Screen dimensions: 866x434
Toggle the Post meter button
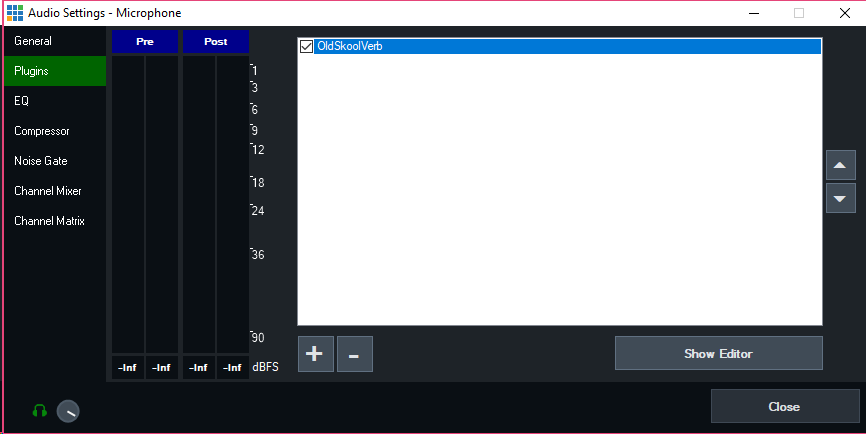tap(215, 42)
